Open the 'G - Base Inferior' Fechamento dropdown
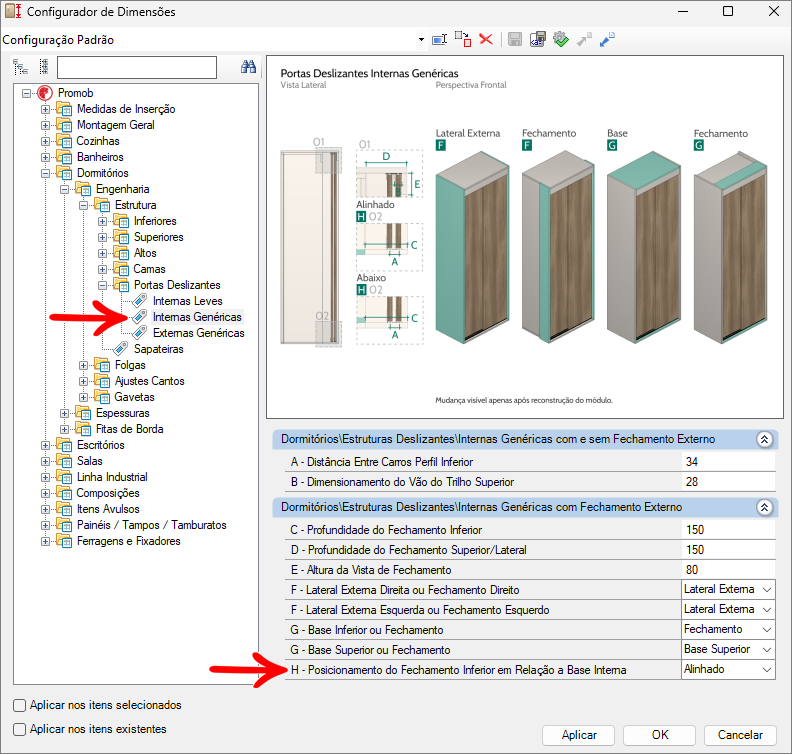 (x=766, y=630)
